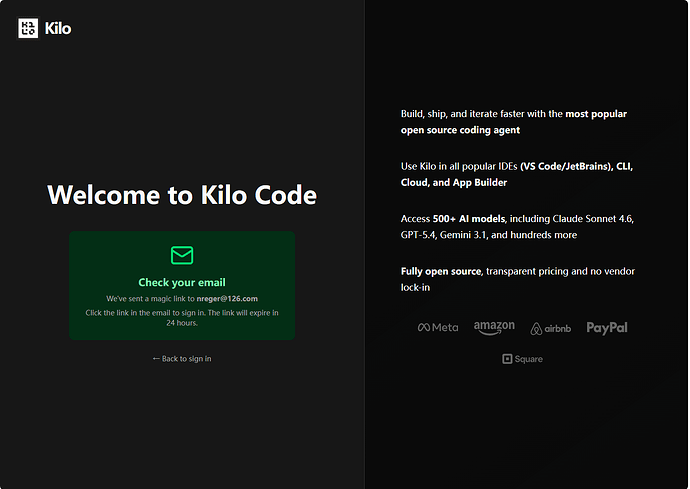Click the 'Check your email' heading
This screenshot has width=690, height=489.
tap(182, 282)
